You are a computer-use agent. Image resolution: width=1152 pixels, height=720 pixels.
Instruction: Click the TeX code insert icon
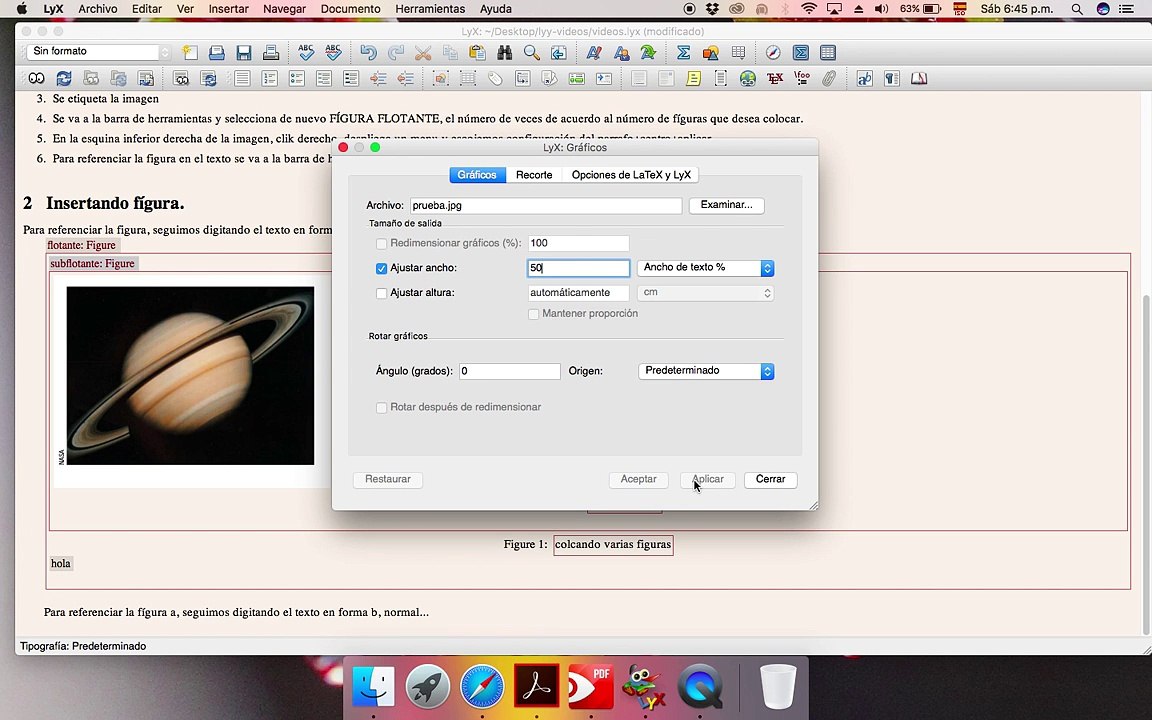tap(774, 78)
